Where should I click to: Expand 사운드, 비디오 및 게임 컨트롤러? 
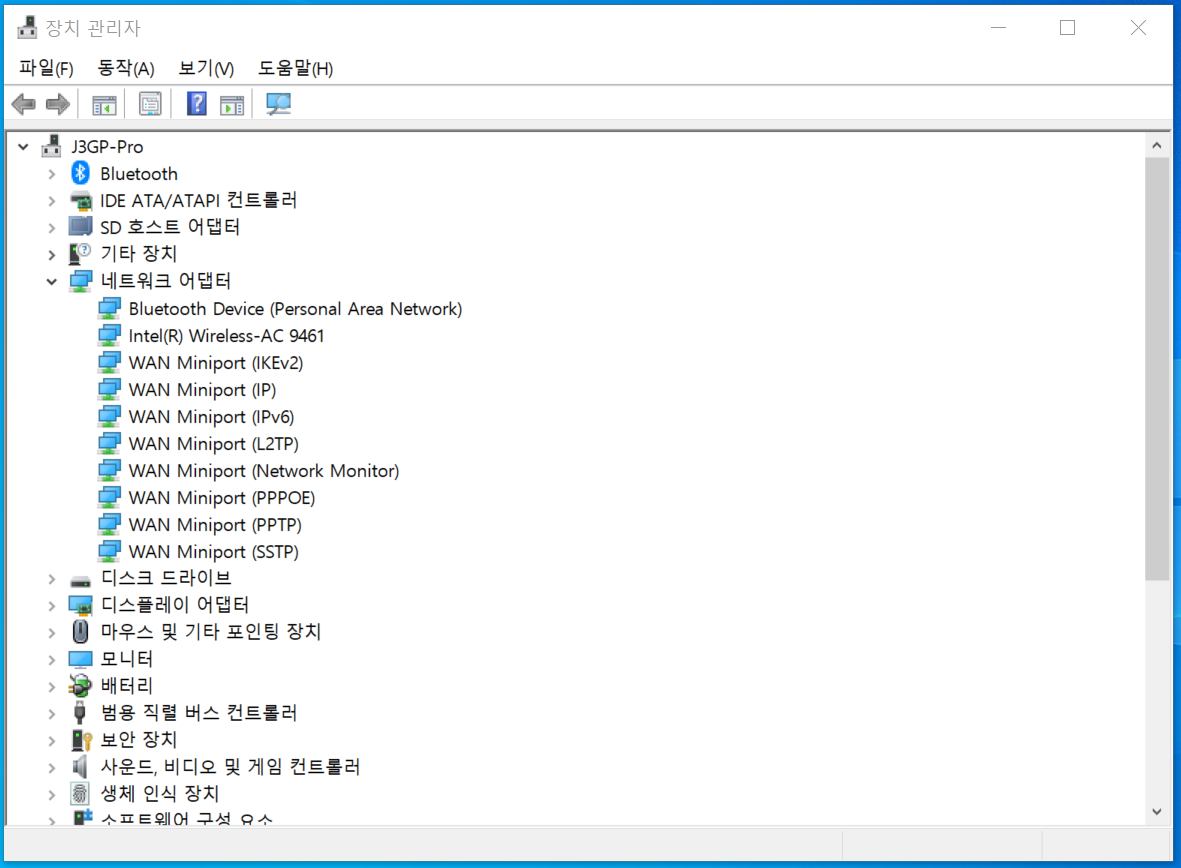[x=51, y=768]
